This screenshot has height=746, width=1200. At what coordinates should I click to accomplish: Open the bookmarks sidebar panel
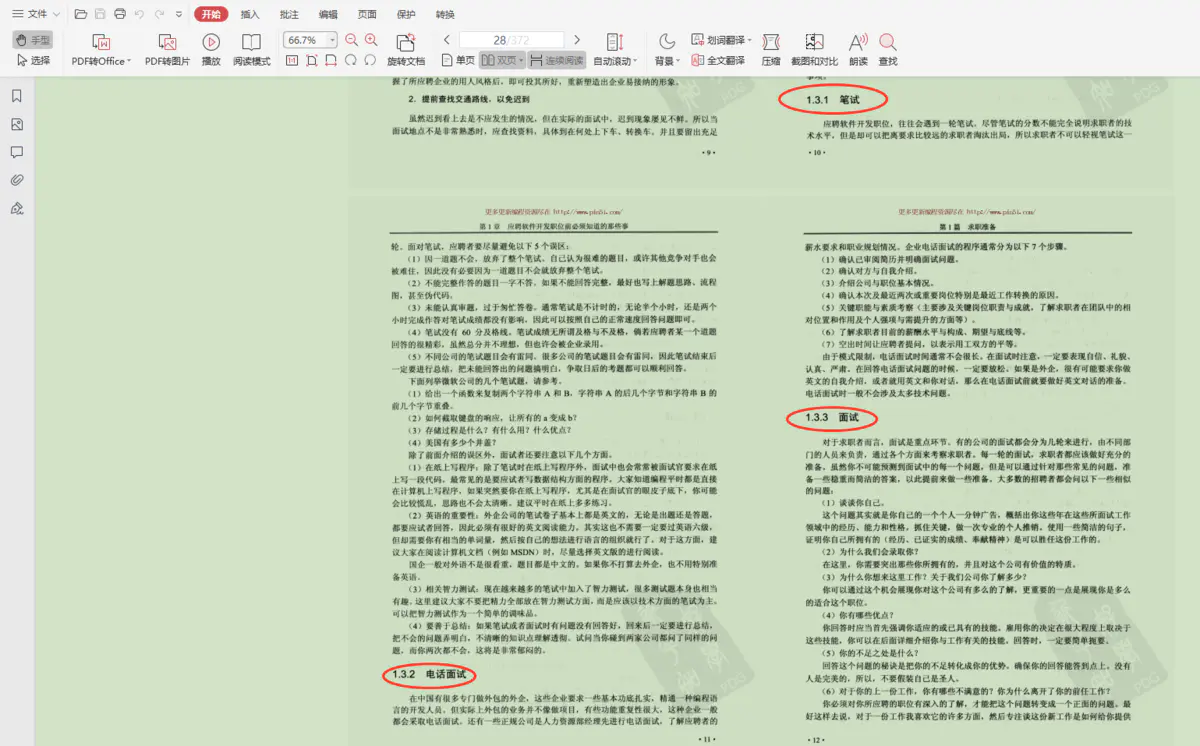click(17, 96)
